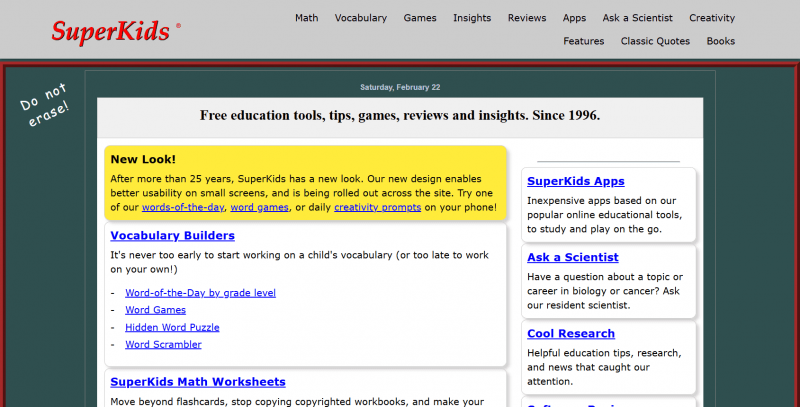This screenshot has height=407, width=800.
Task: Open the Features navigation link
Action: point(584,42)
